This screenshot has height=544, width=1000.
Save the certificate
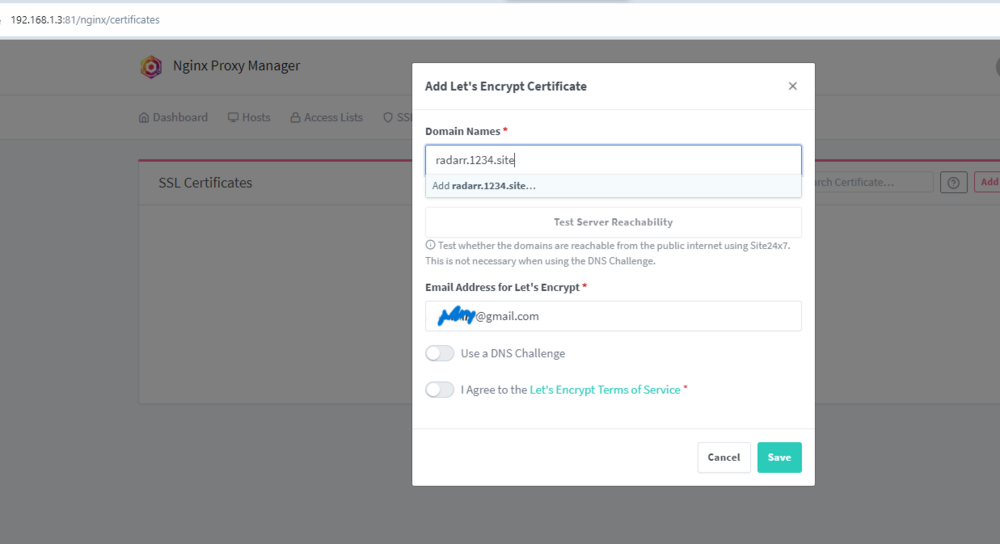pyautogui.click(x=779, y=457)
